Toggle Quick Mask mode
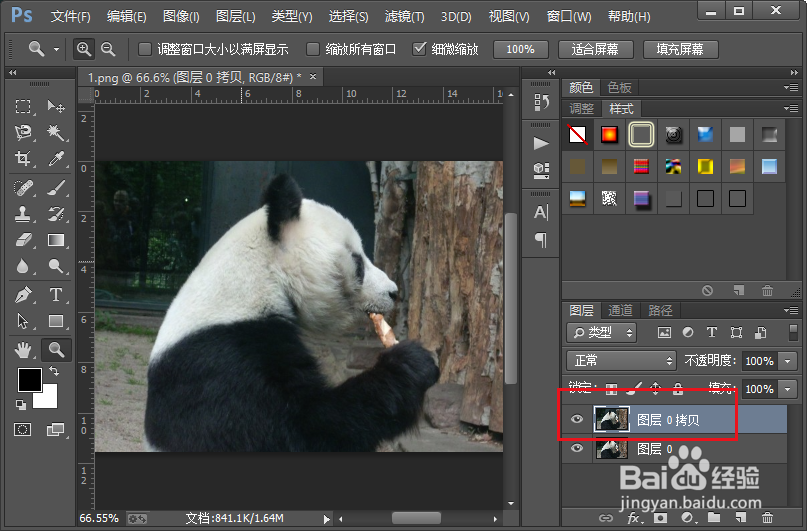The image size is (807, 531). 23,429
